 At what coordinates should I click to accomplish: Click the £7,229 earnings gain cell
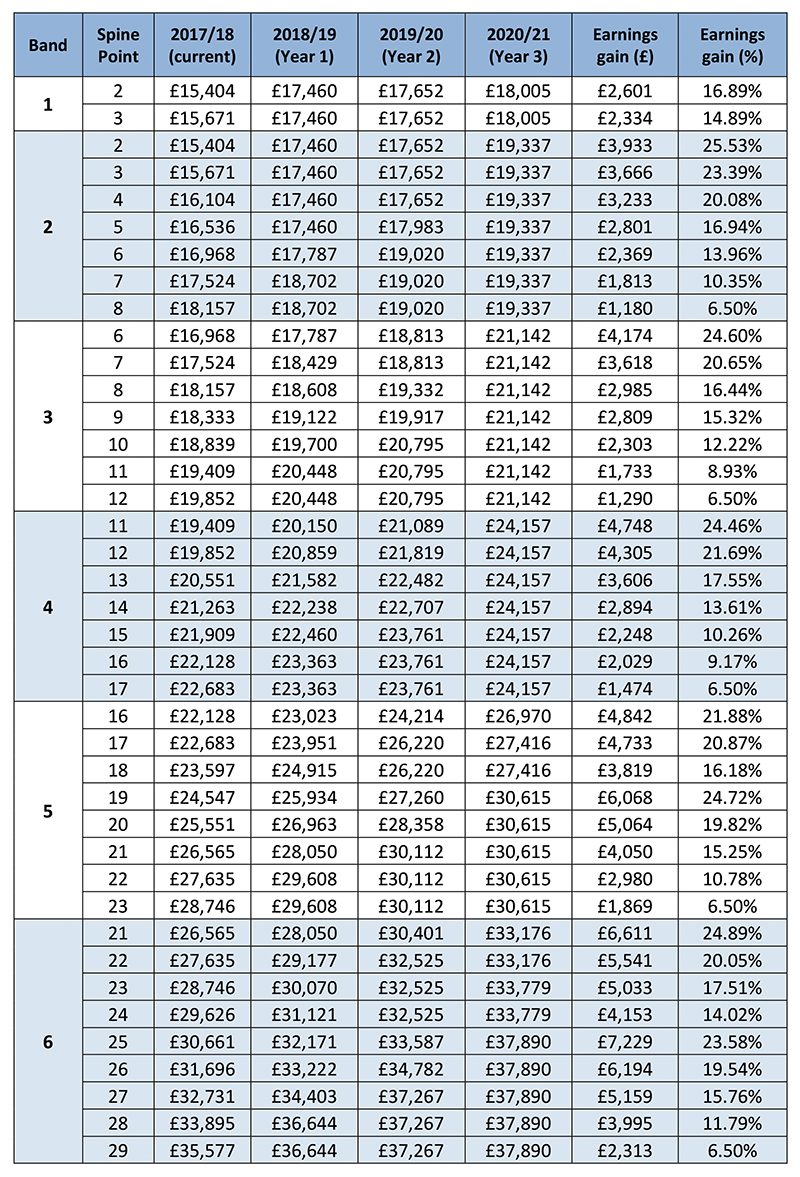(x=625, y=1041)
